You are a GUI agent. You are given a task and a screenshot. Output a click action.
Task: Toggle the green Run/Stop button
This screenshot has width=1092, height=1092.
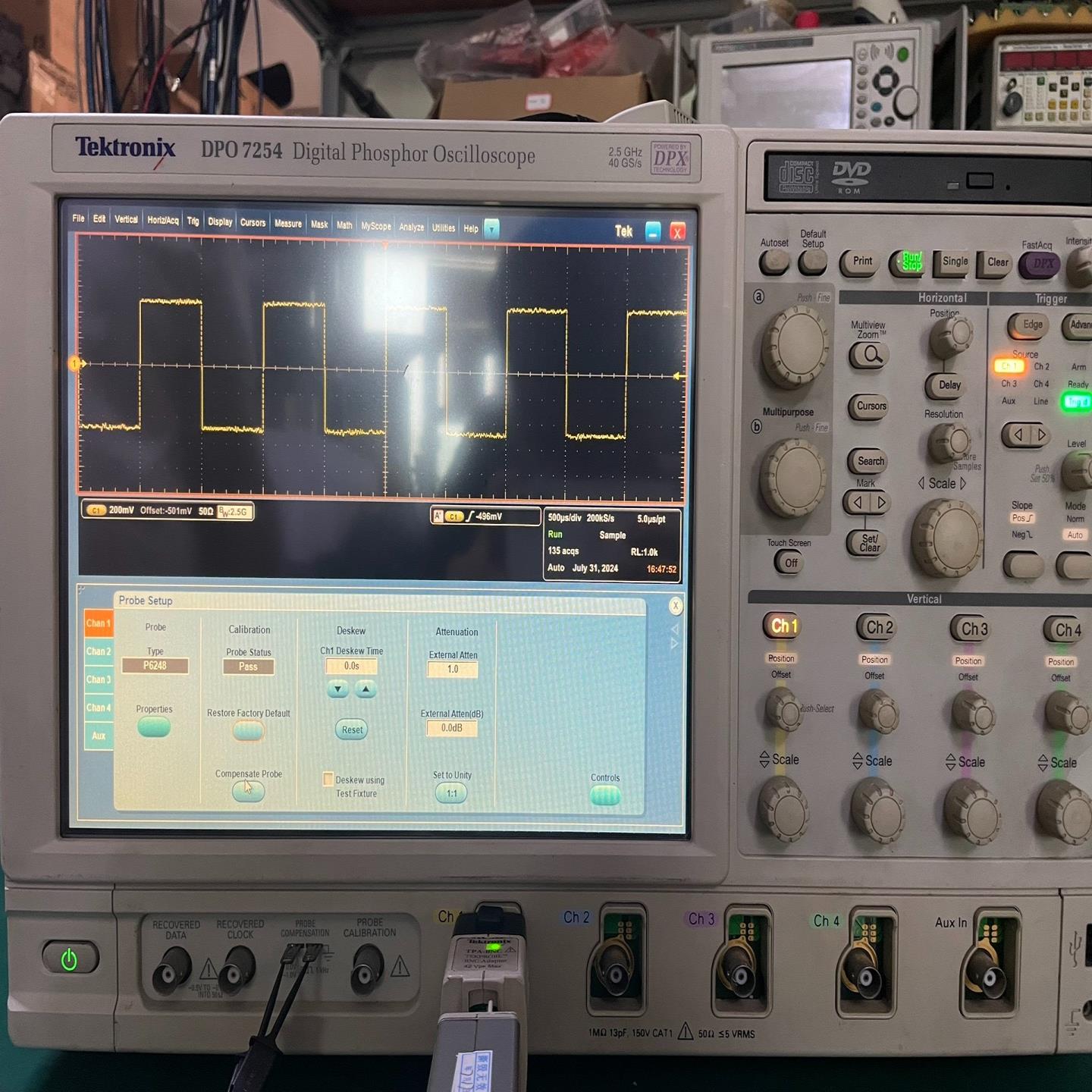tap(907, 262)
